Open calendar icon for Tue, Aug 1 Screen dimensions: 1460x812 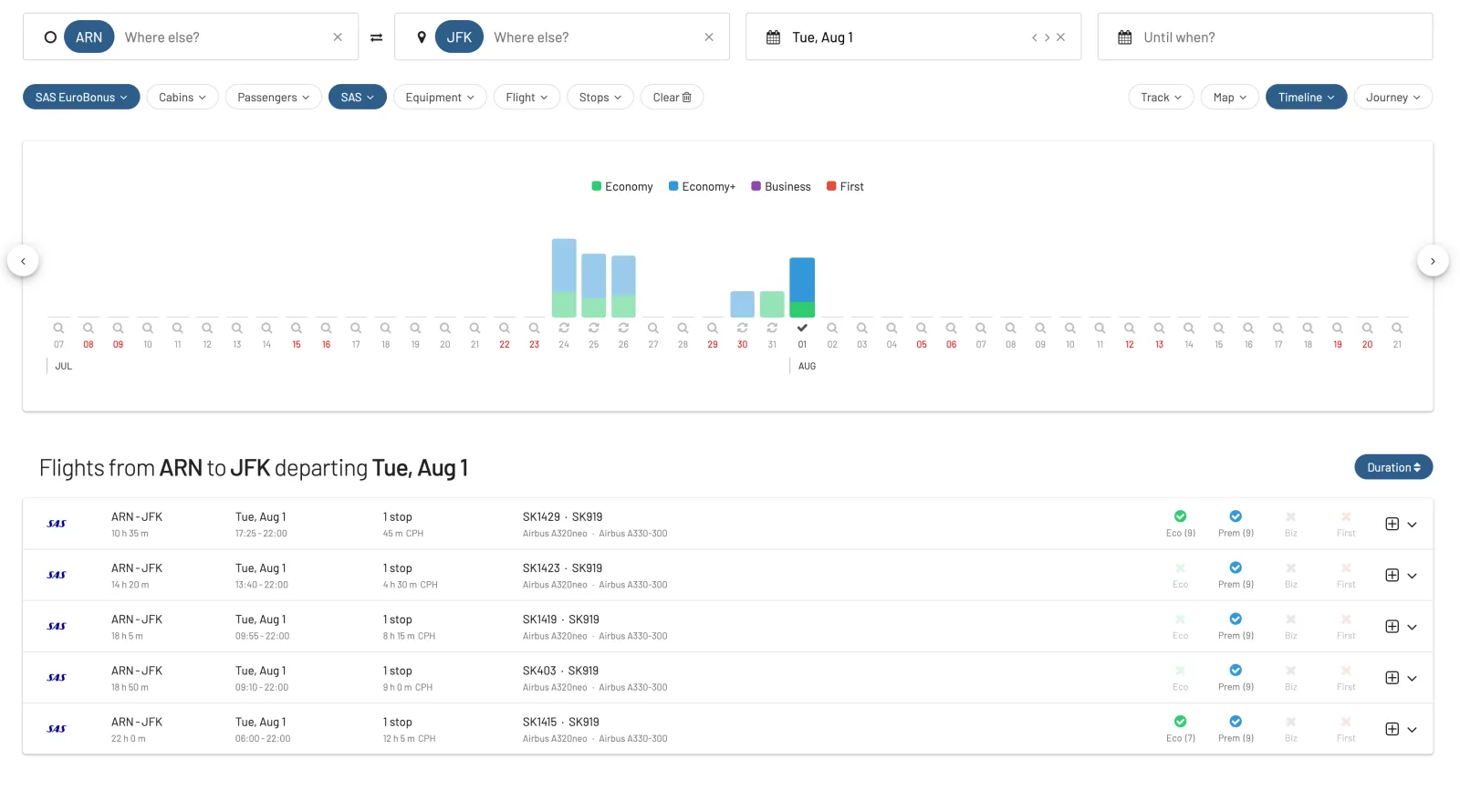tap(773, 37)
